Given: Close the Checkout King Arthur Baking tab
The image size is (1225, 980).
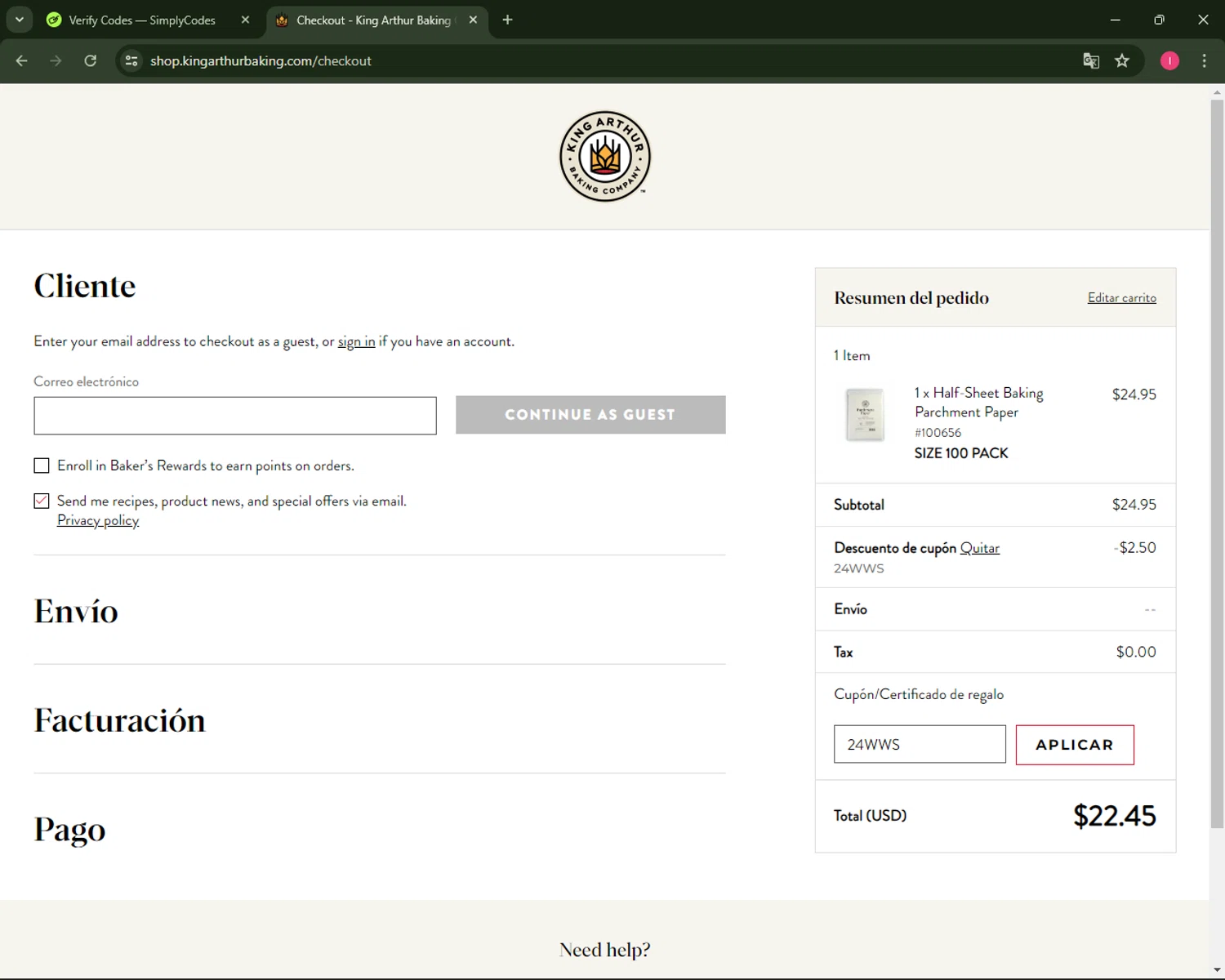Looking at the screenshot, I should pos(473,20).
